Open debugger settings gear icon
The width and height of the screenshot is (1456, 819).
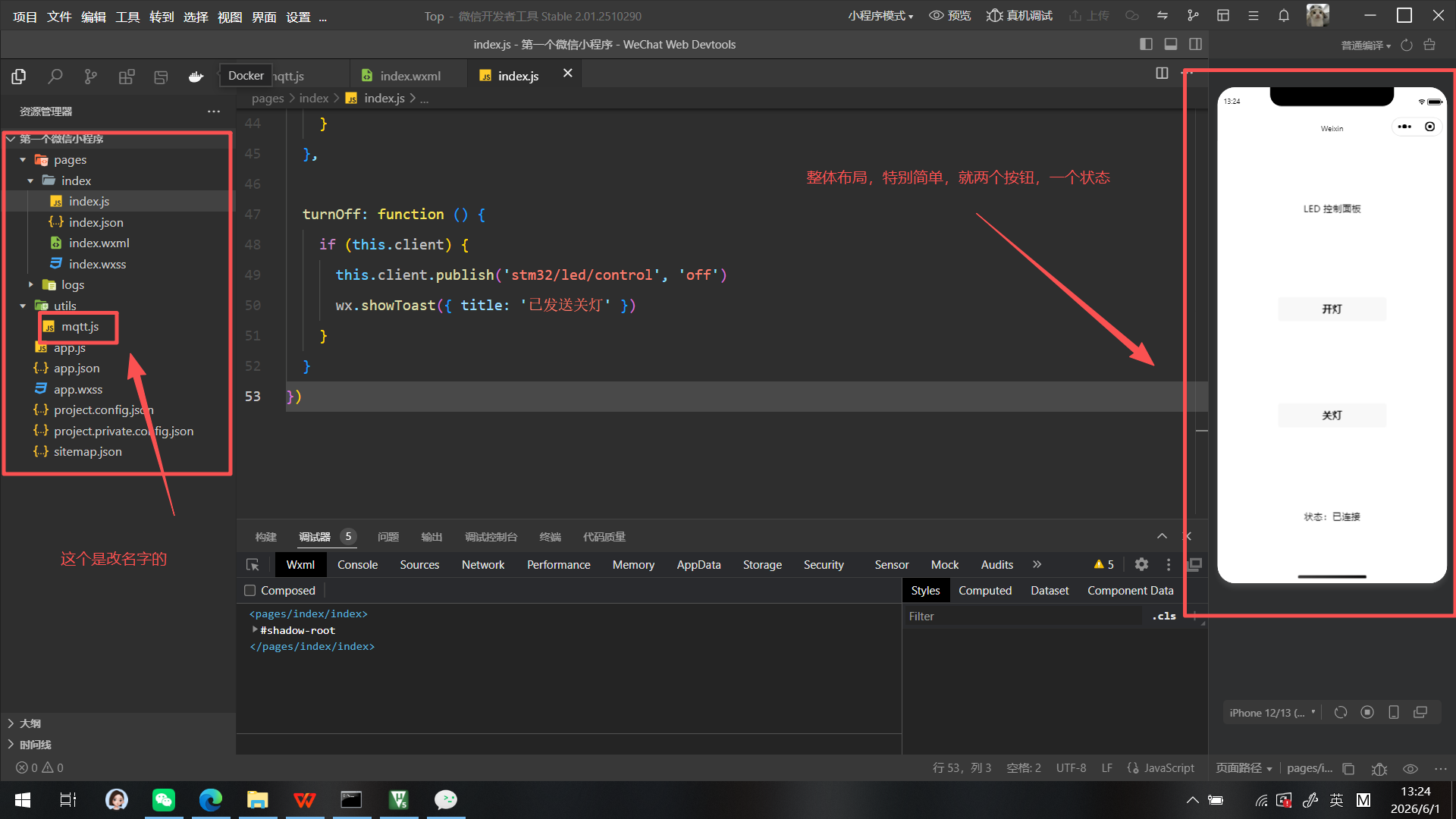click(1141, 564)
